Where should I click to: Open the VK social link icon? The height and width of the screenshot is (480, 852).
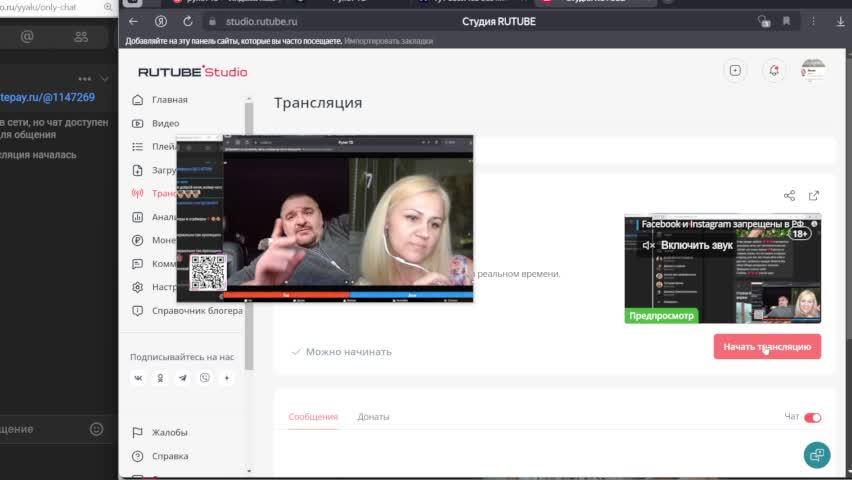[138, 378]
